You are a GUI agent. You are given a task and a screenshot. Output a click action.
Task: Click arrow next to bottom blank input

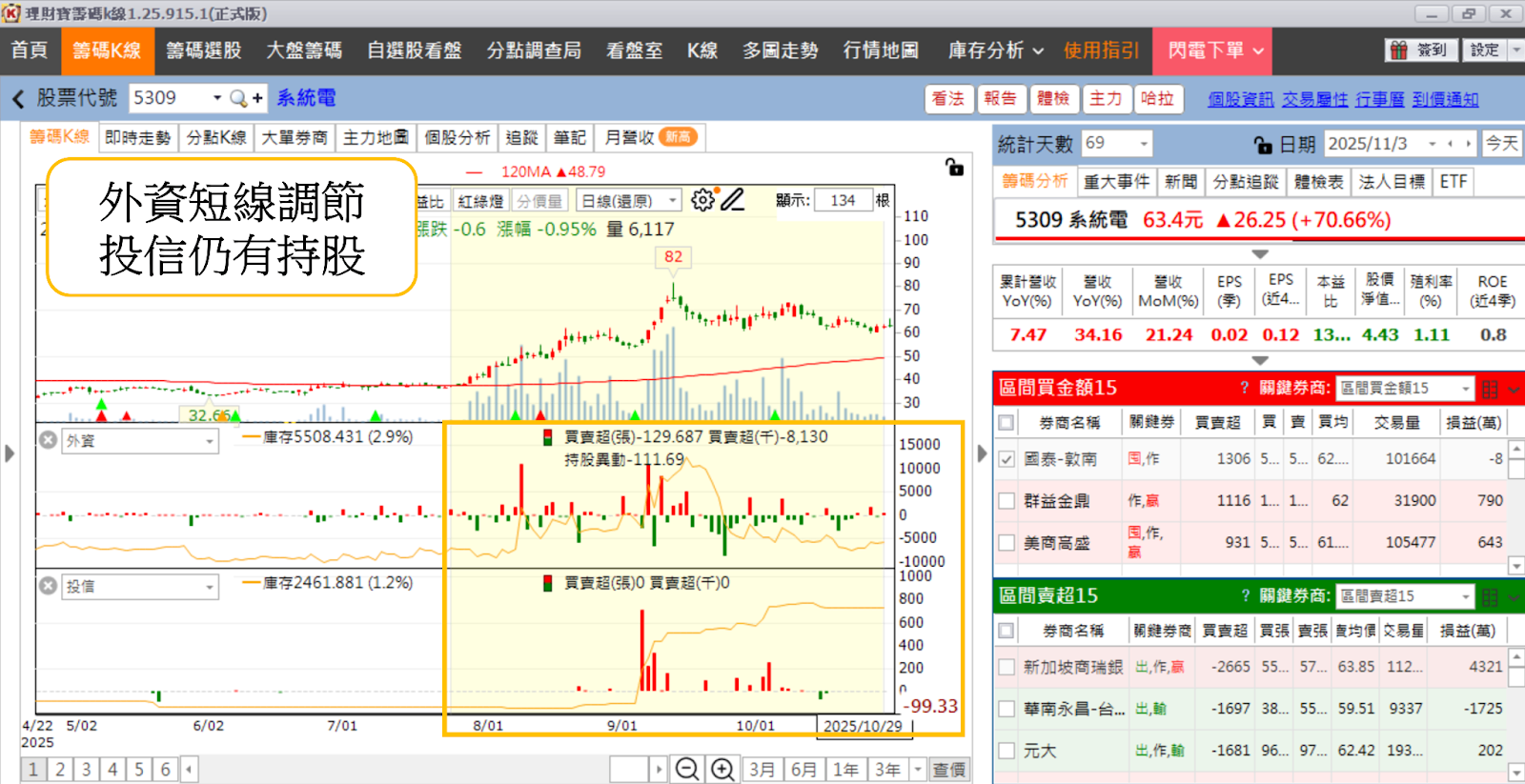[658, 769]
